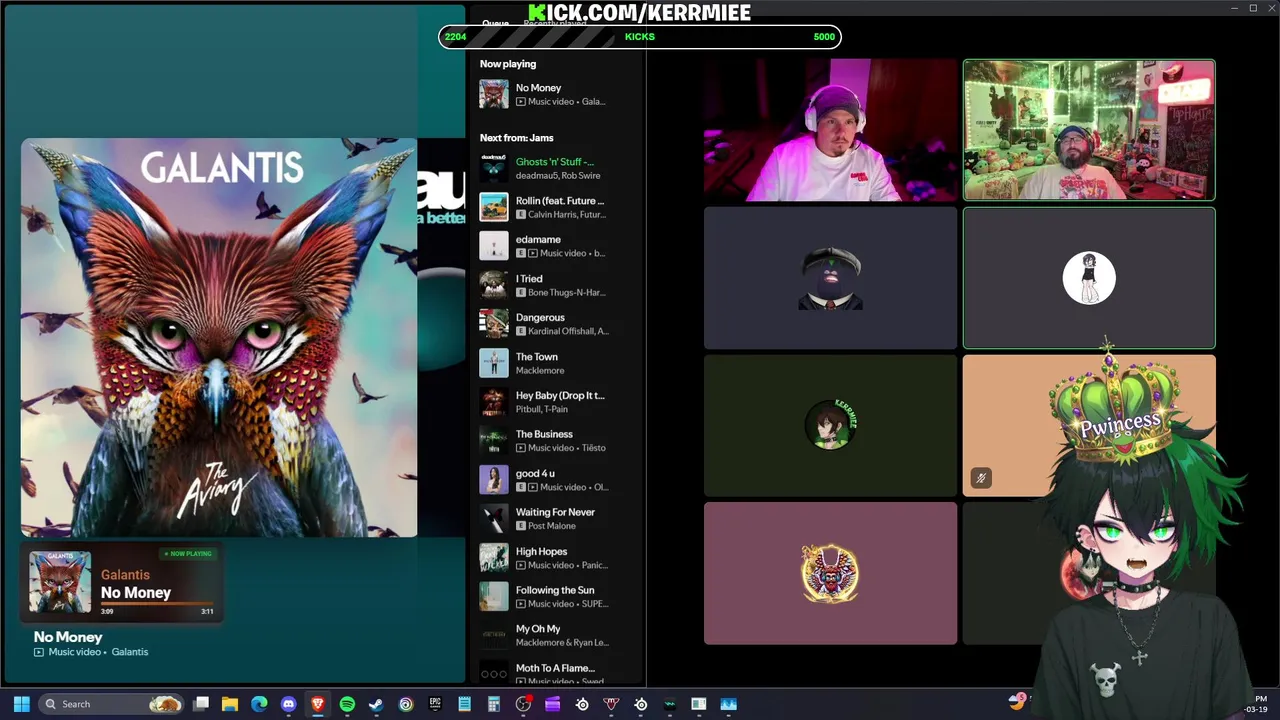Open Task View in the taskbar
The width and height of the screenshot is (1280, 720).
pyautogui.click(x=201, y=704)
